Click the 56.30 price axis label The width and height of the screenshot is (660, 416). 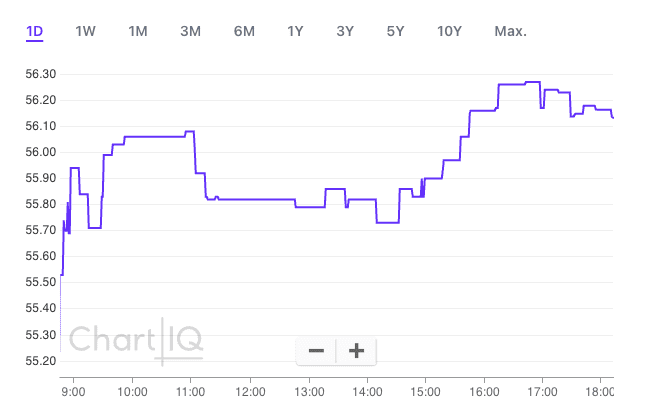click(x=40, y=74)
